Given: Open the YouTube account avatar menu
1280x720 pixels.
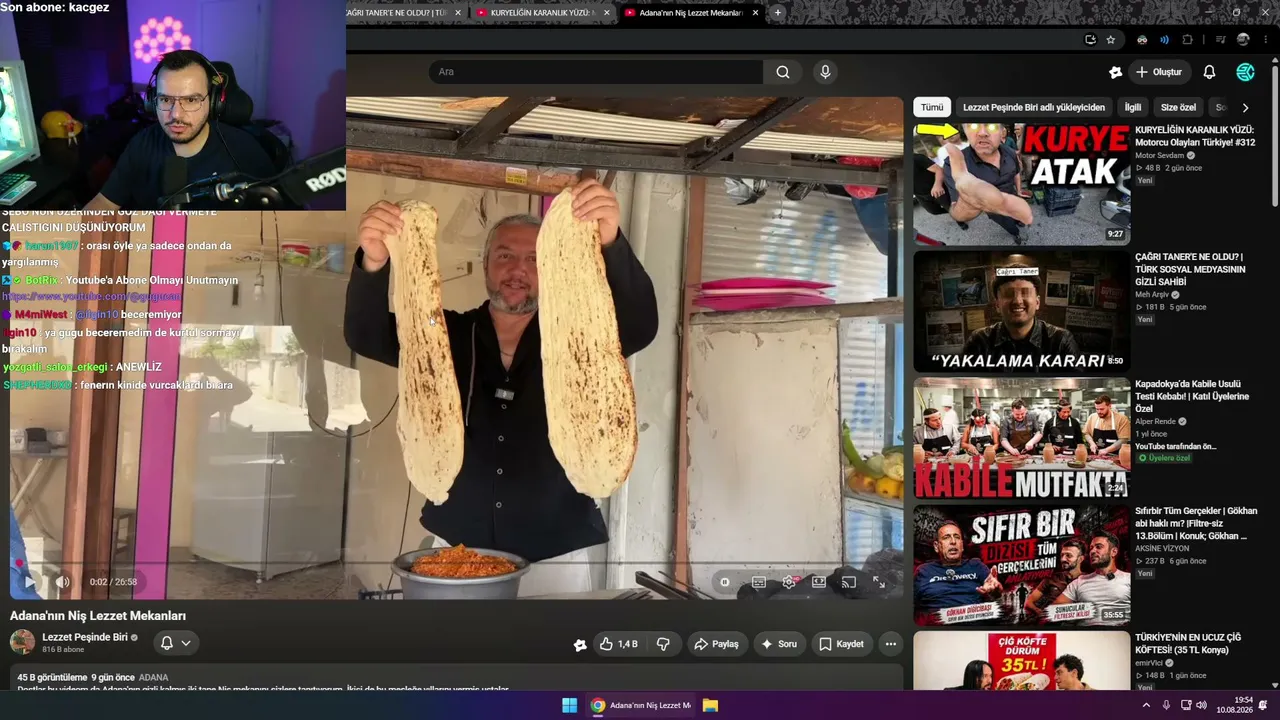Looking at the screenshot, I should [1245, 72].
